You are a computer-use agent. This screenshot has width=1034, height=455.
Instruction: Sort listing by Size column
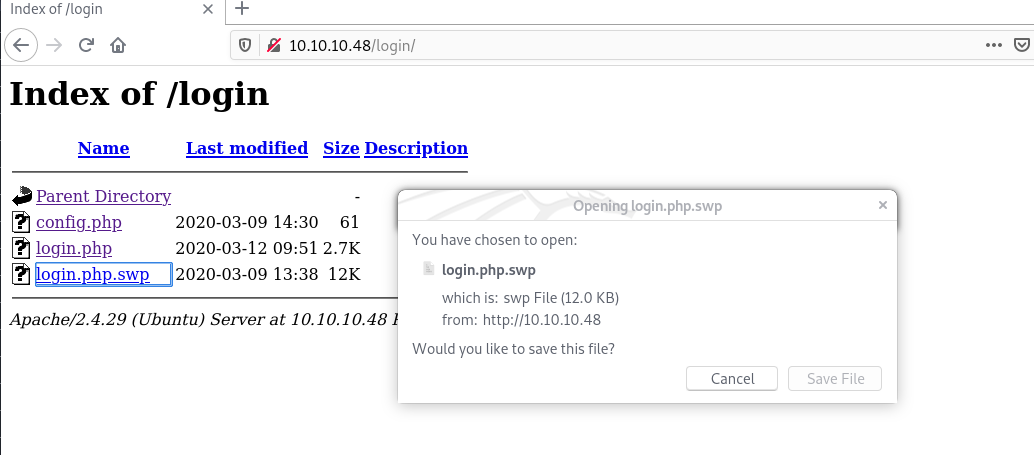point(341,148)
